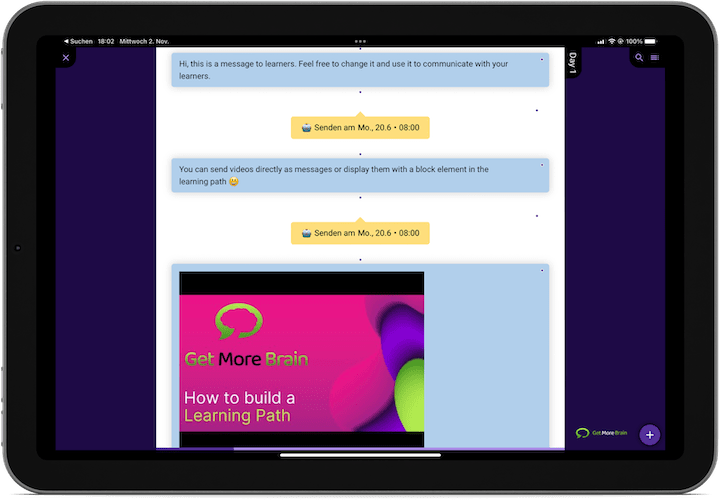Tap the smiley emoji in the videos message
The image size is (719, 500).
pyautogui.click(x=234, y=182)
